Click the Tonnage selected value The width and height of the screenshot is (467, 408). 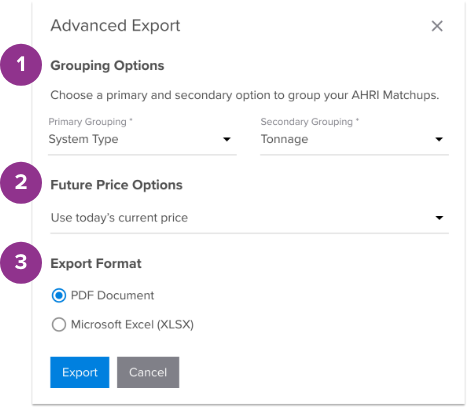tap(284, 139)
